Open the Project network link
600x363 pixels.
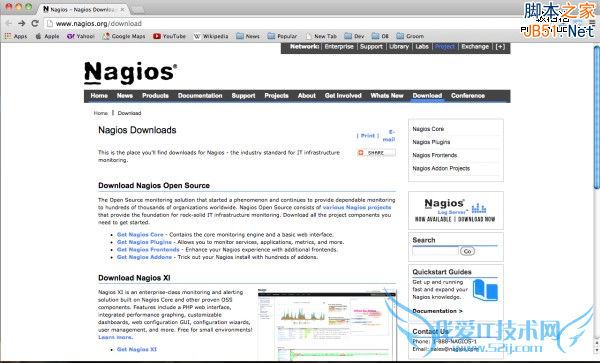445,47
